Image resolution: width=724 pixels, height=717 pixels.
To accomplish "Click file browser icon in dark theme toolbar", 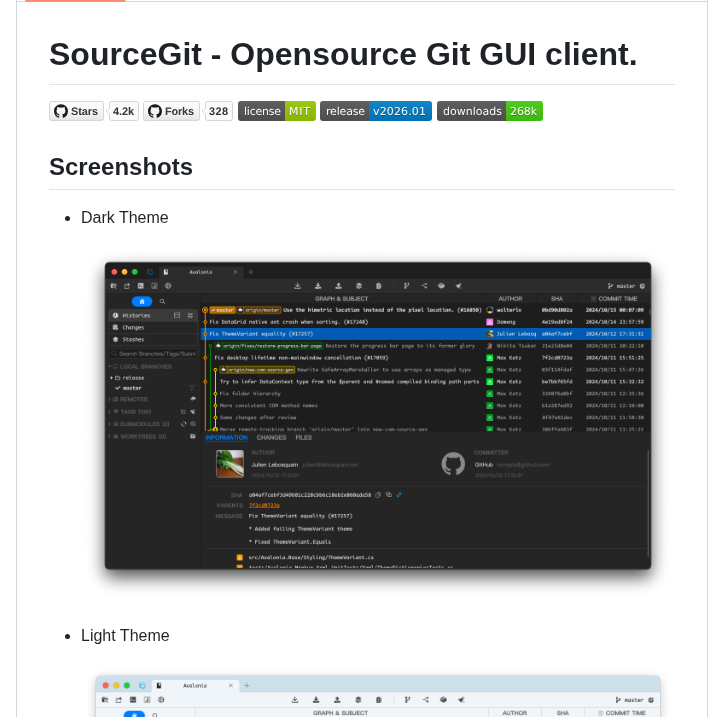I will tap(114, 286).
